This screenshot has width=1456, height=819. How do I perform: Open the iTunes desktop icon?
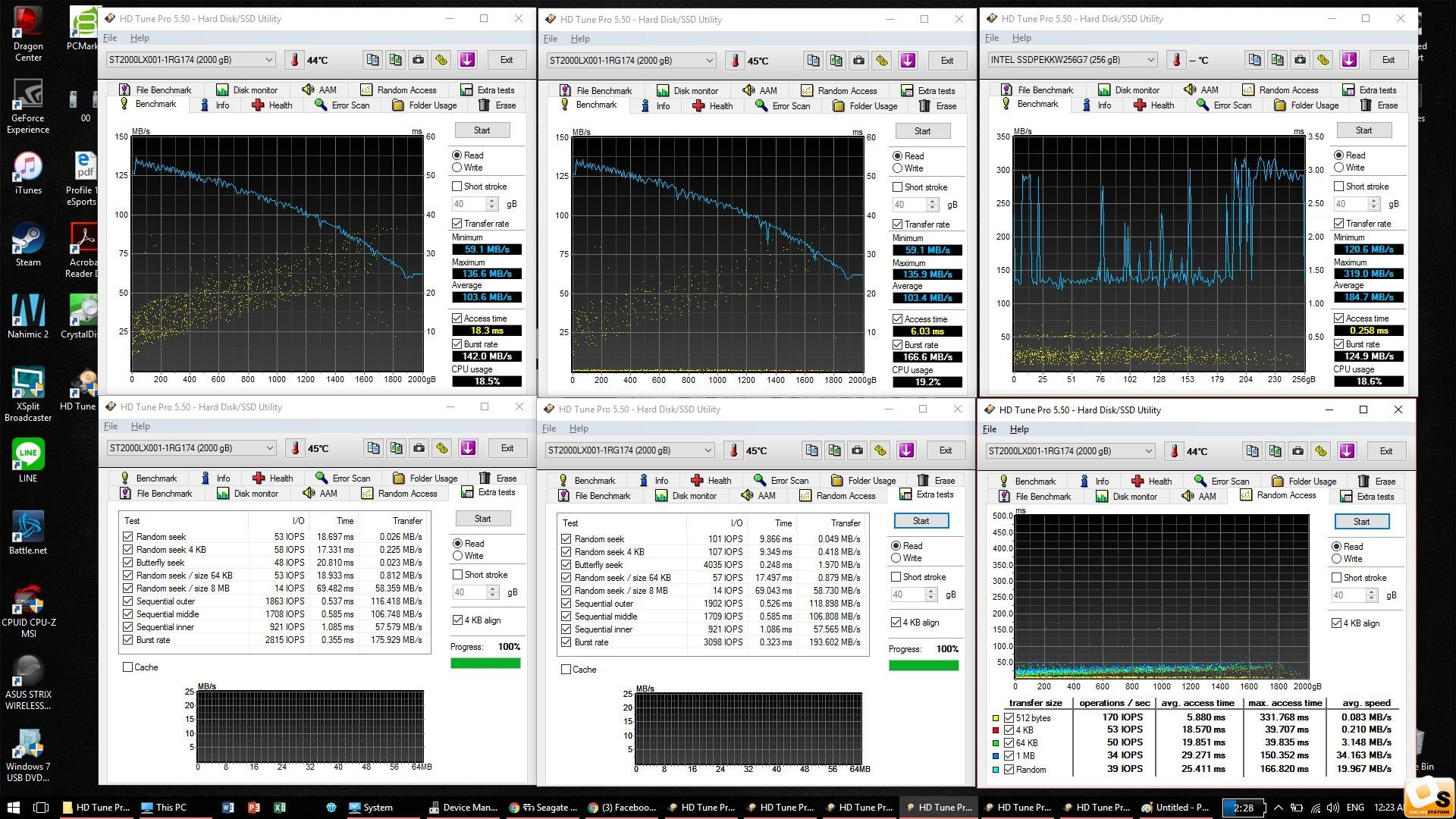coord(28,173)
